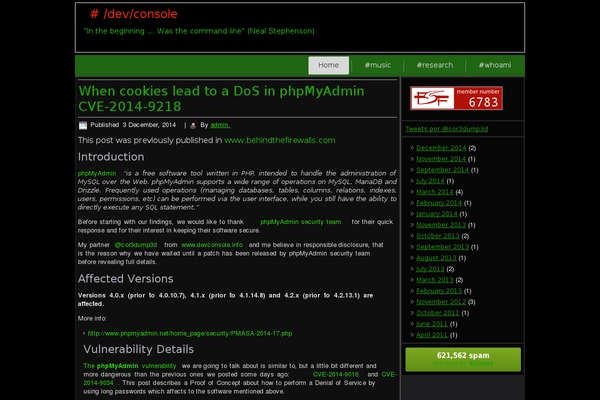Open the June 2011 archive
600x400 pixels.
(432, 324)
